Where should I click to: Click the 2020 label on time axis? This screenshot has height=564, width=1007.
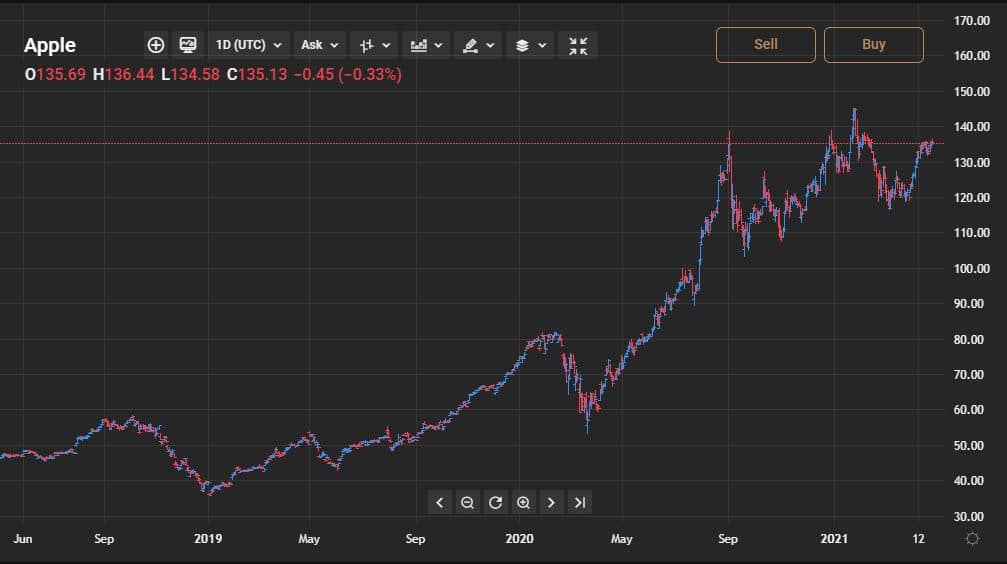tap(519, 538)
